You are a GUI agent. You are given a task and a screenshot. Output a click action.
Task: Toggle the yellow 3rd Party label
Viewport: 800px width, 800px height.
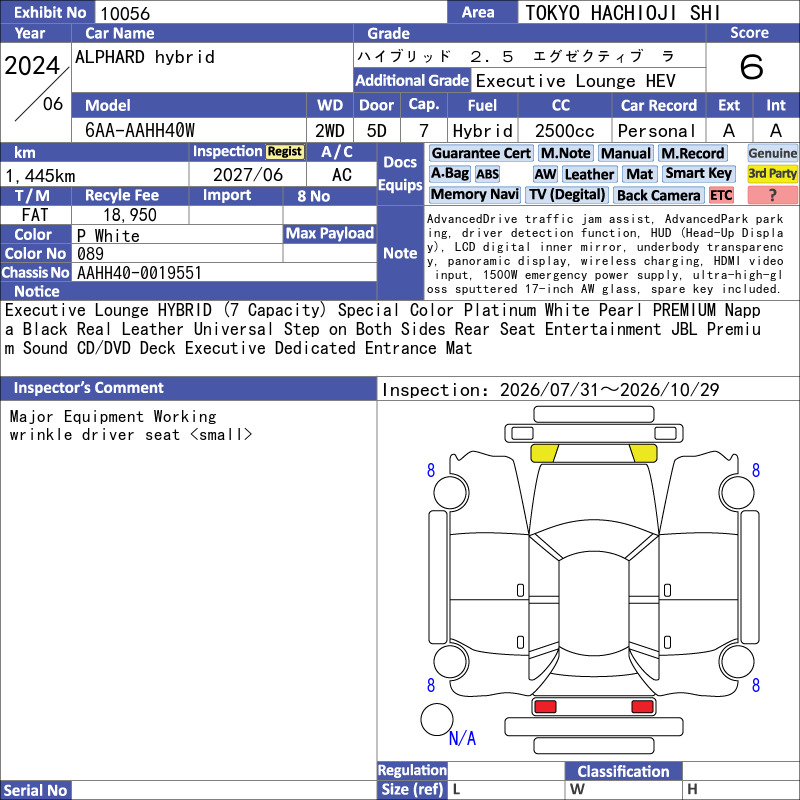[x=772, y=173]
